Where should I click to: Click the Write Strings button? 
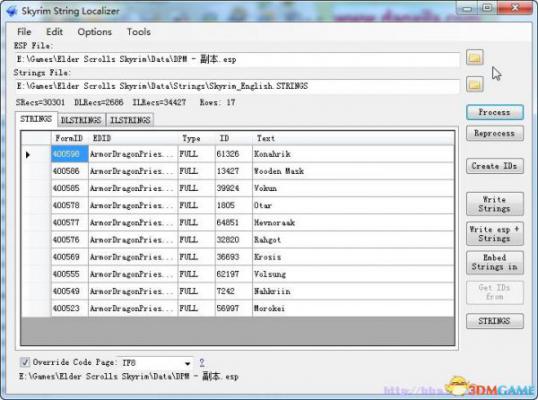[x=494, y=204]
